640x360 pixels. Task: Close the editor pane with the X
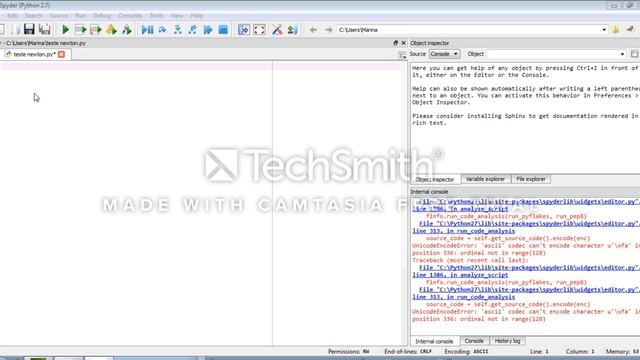(x=404, y=43)
